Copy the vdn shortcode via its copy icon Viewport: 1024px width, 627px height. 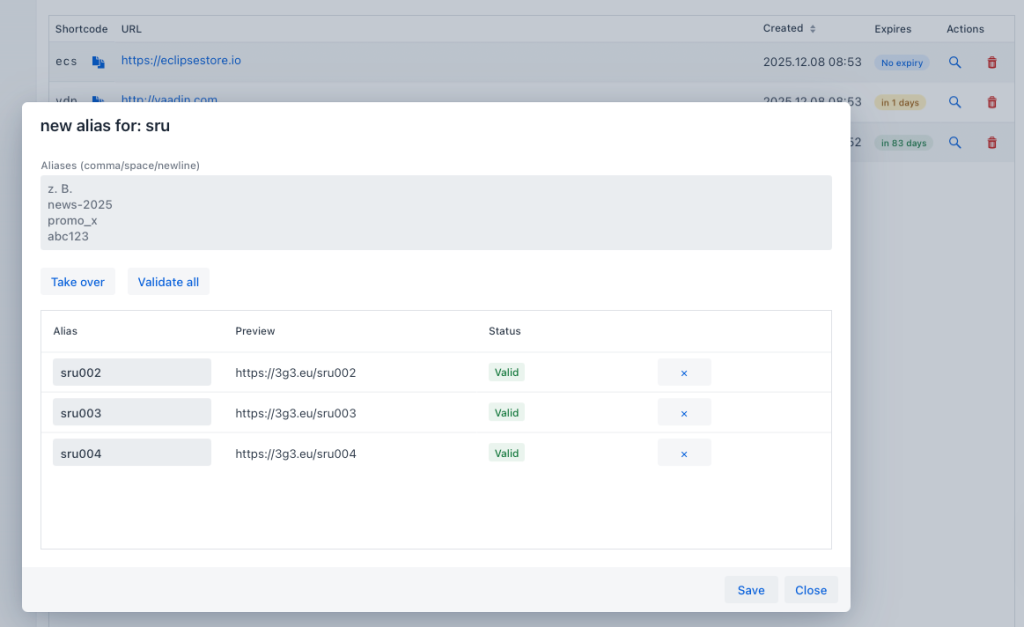coord(97,100)
